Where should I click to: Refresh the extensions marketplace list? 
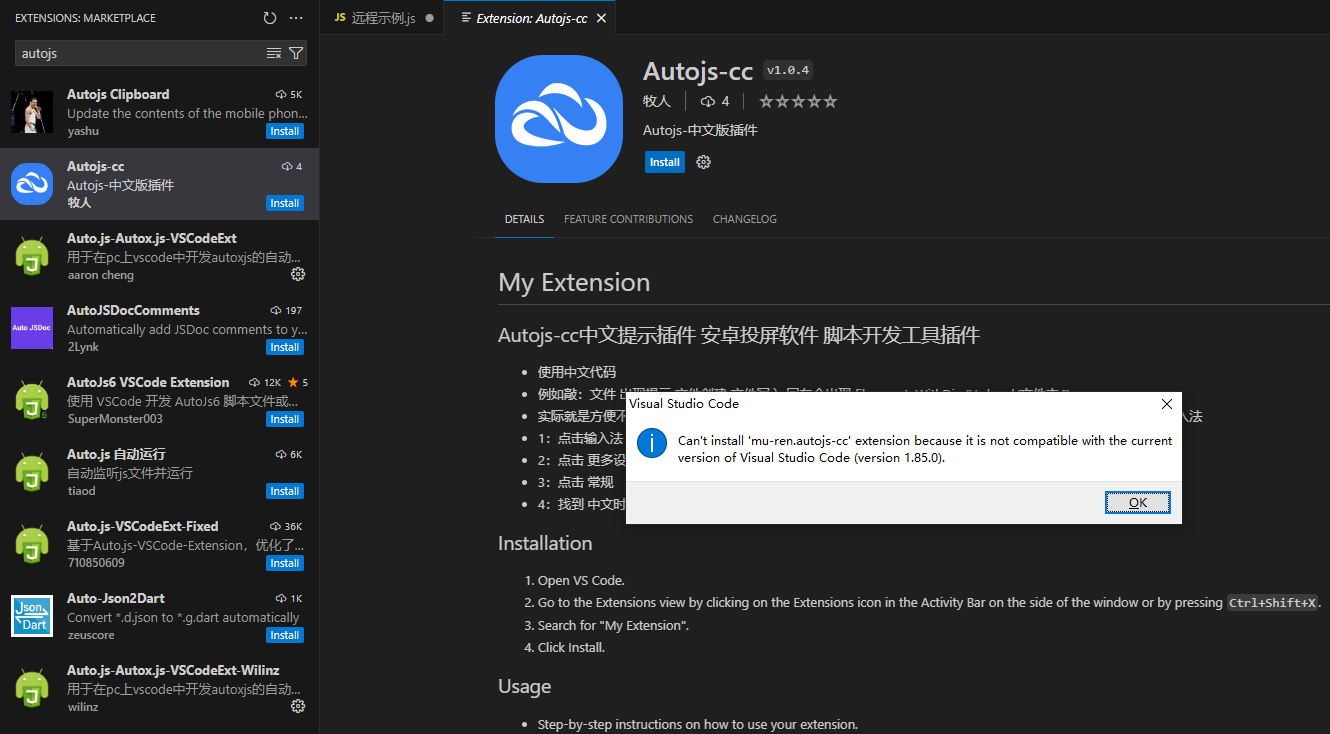pos(270,18)
